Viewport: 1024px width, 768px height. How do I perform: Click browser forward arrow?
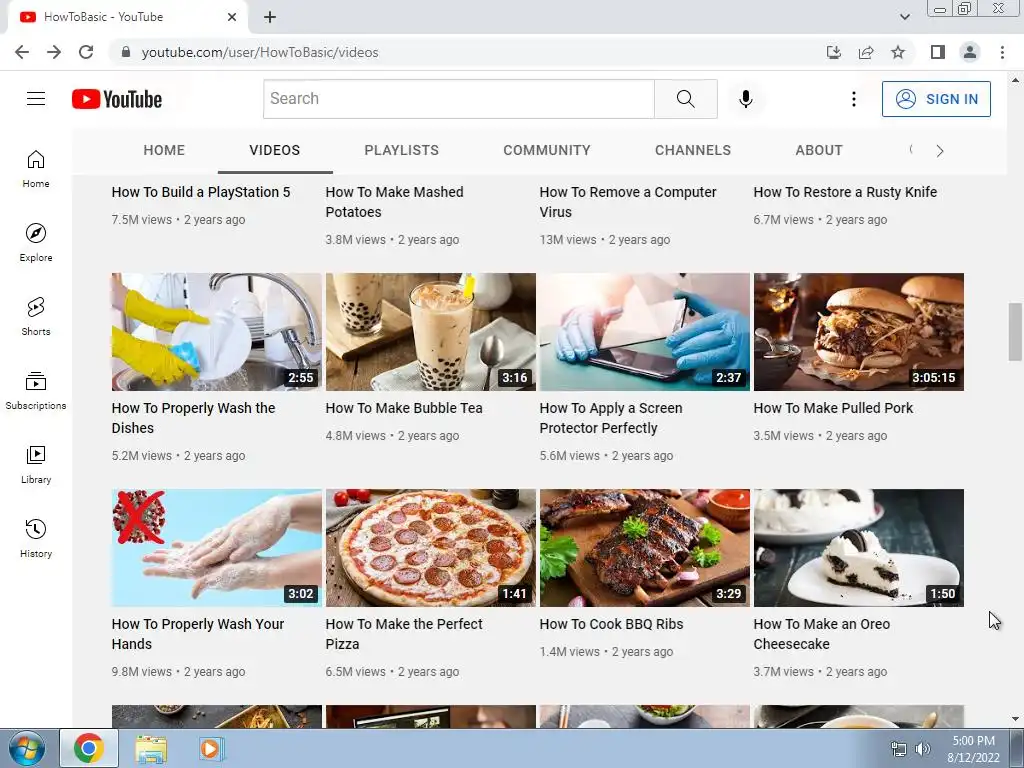(54, 52)
